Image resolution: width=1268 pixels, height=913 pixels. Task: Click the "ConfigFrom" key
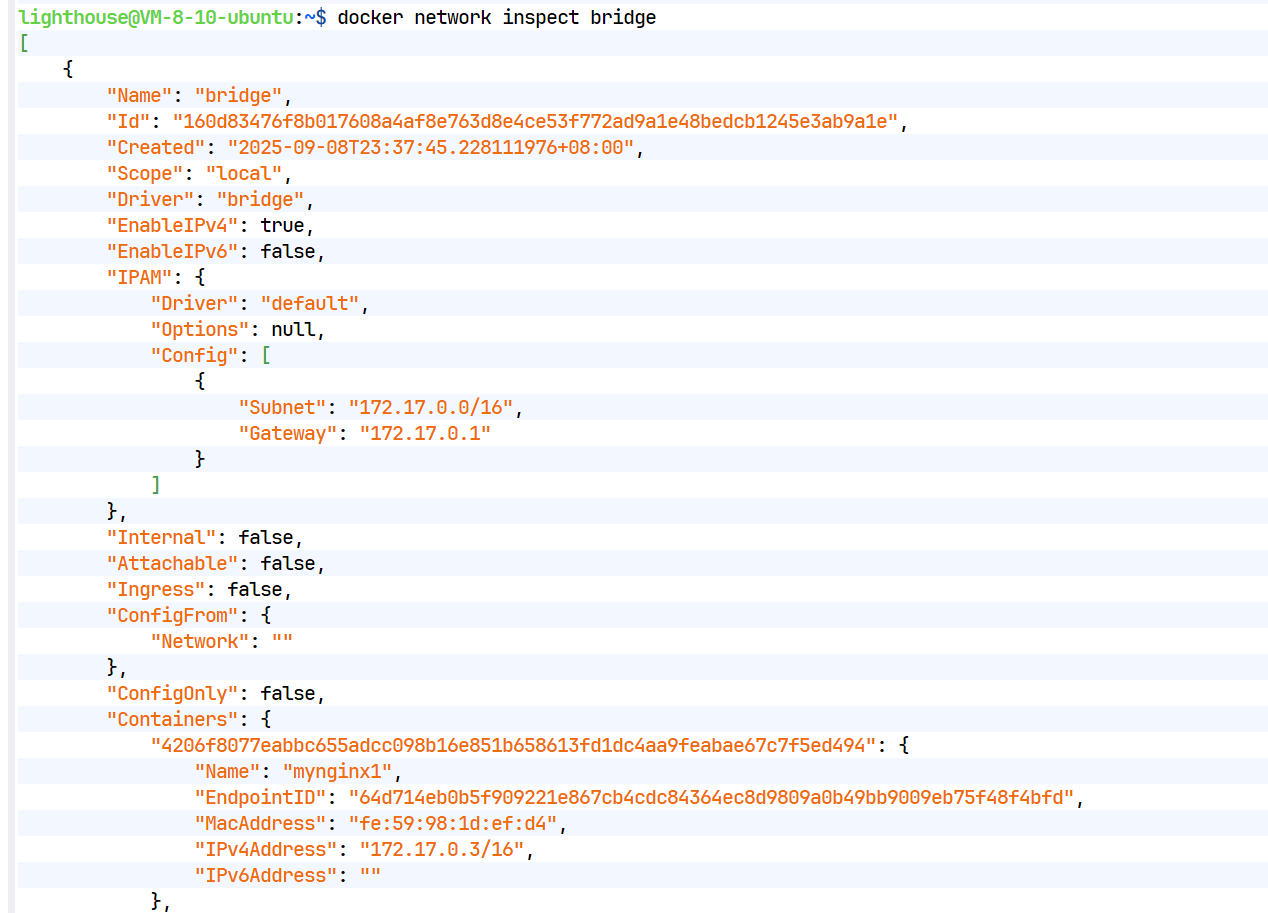pyautogui.click(x=172, y=615)
